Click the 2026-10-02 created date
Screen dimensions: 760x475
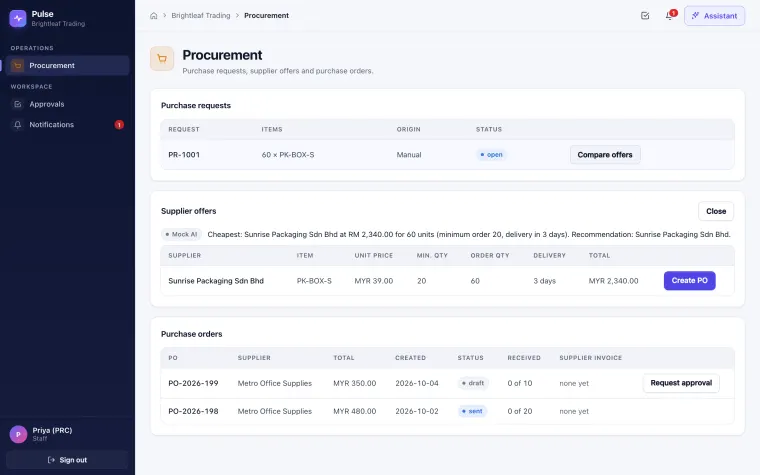(x=416, y=411)
